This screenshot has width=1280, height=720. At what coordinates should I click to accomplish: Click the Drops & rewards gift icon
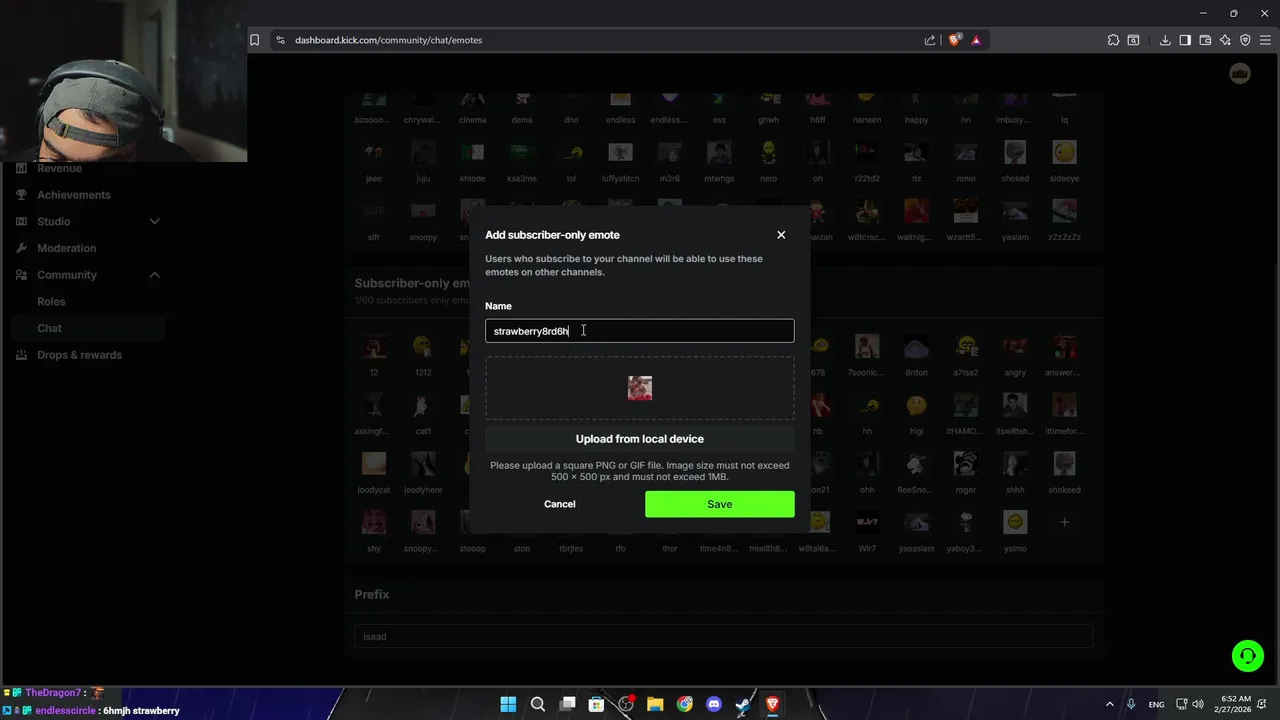click(21, 355)
